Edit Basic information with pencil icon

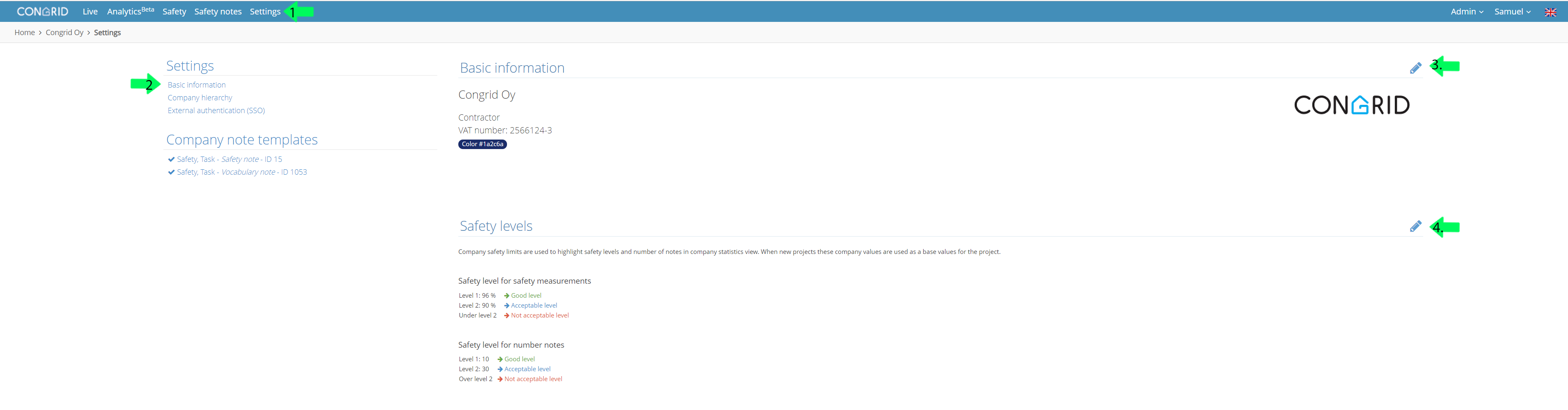point(1416,68)
